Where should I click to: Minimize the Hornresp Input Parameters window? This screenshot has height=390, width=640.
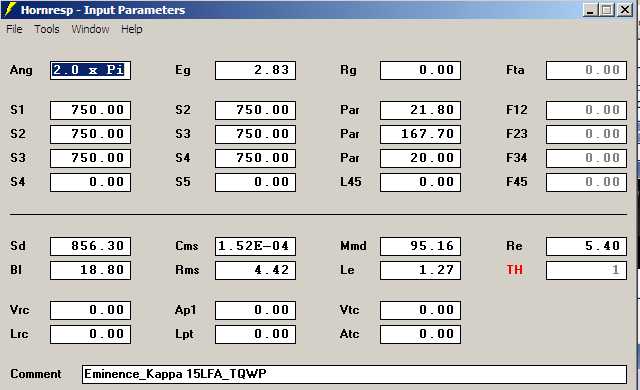[x=590, y=9]
